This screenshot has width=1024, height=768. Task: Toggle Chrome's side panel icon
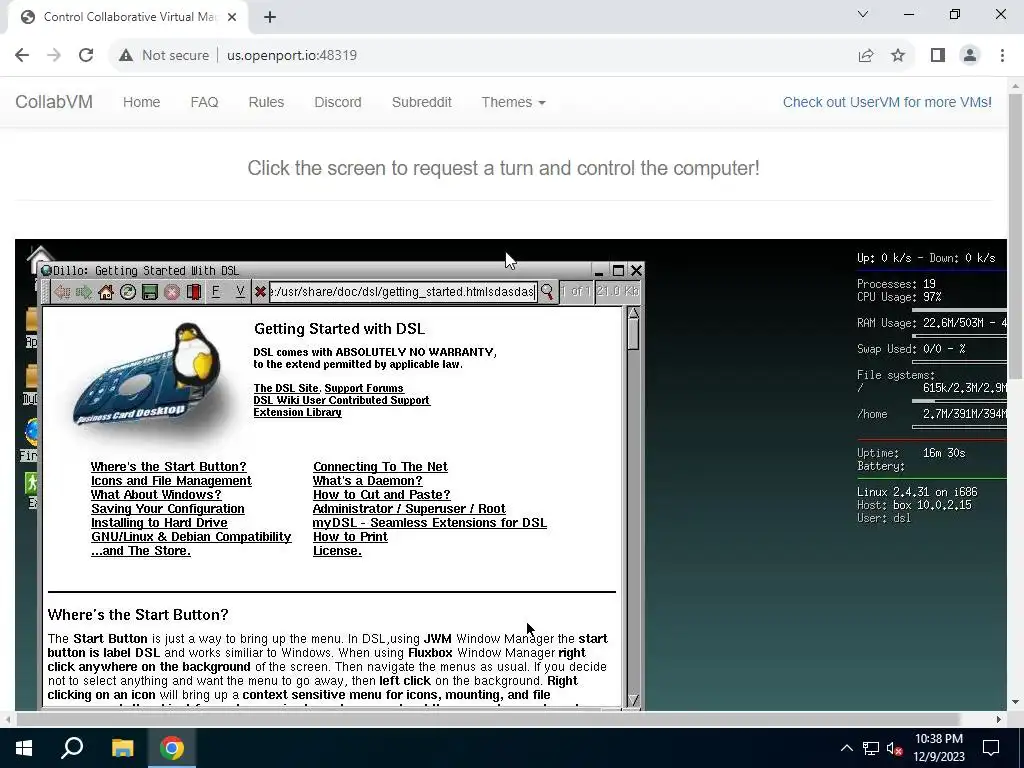pos(938,56)
